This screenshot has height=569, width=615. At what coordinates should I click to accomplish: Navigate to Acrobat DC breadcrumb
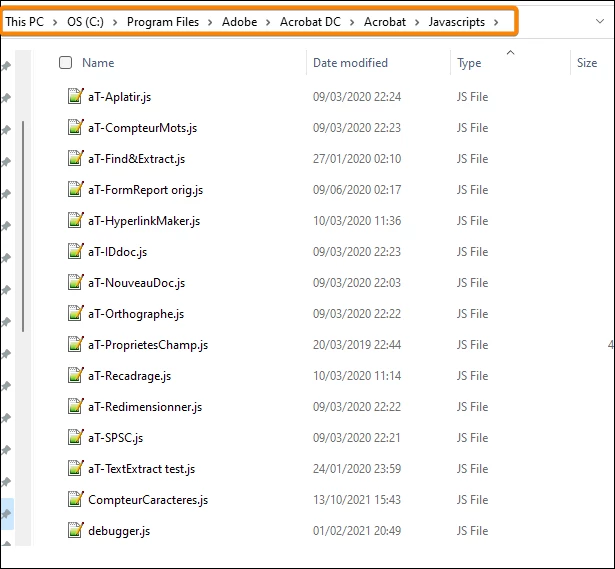click(x=310, y=22)
